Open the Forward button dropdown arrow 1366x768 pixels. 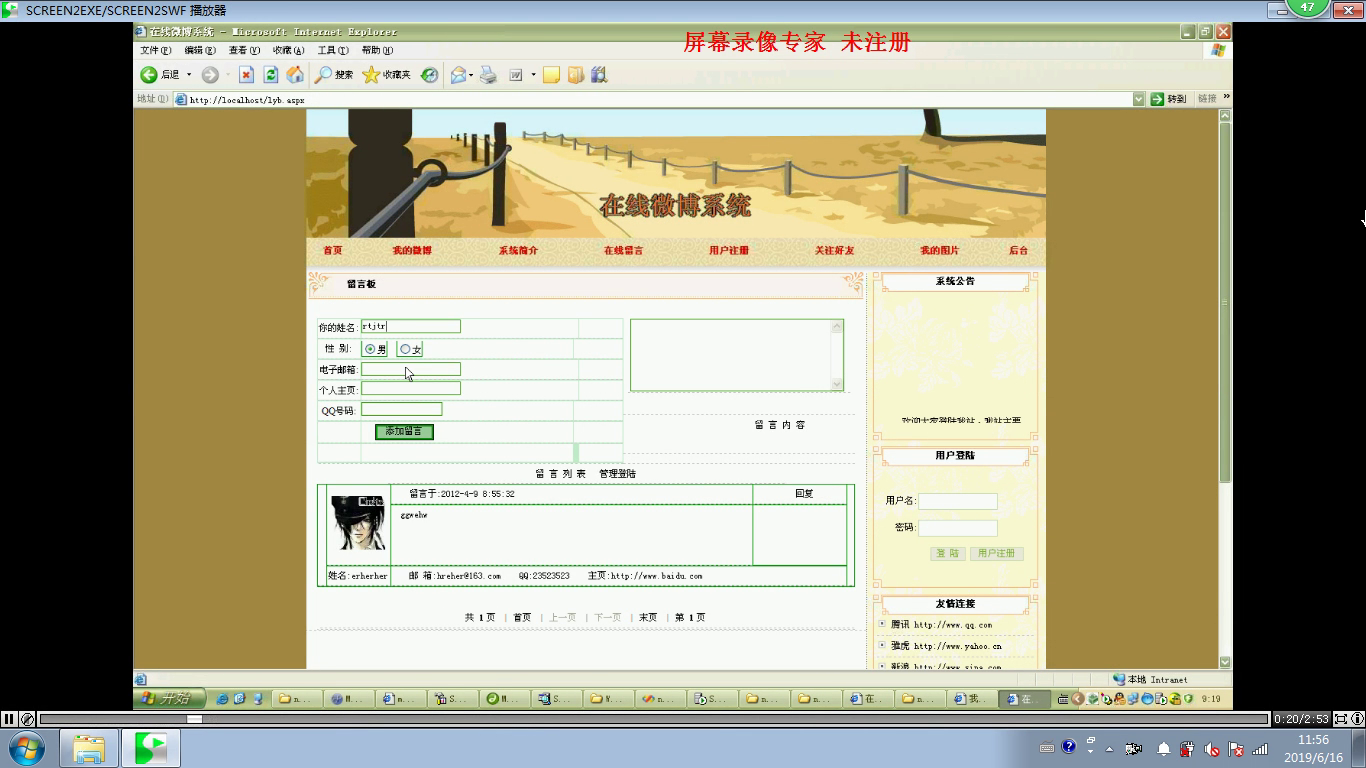(x=227, y=75)
